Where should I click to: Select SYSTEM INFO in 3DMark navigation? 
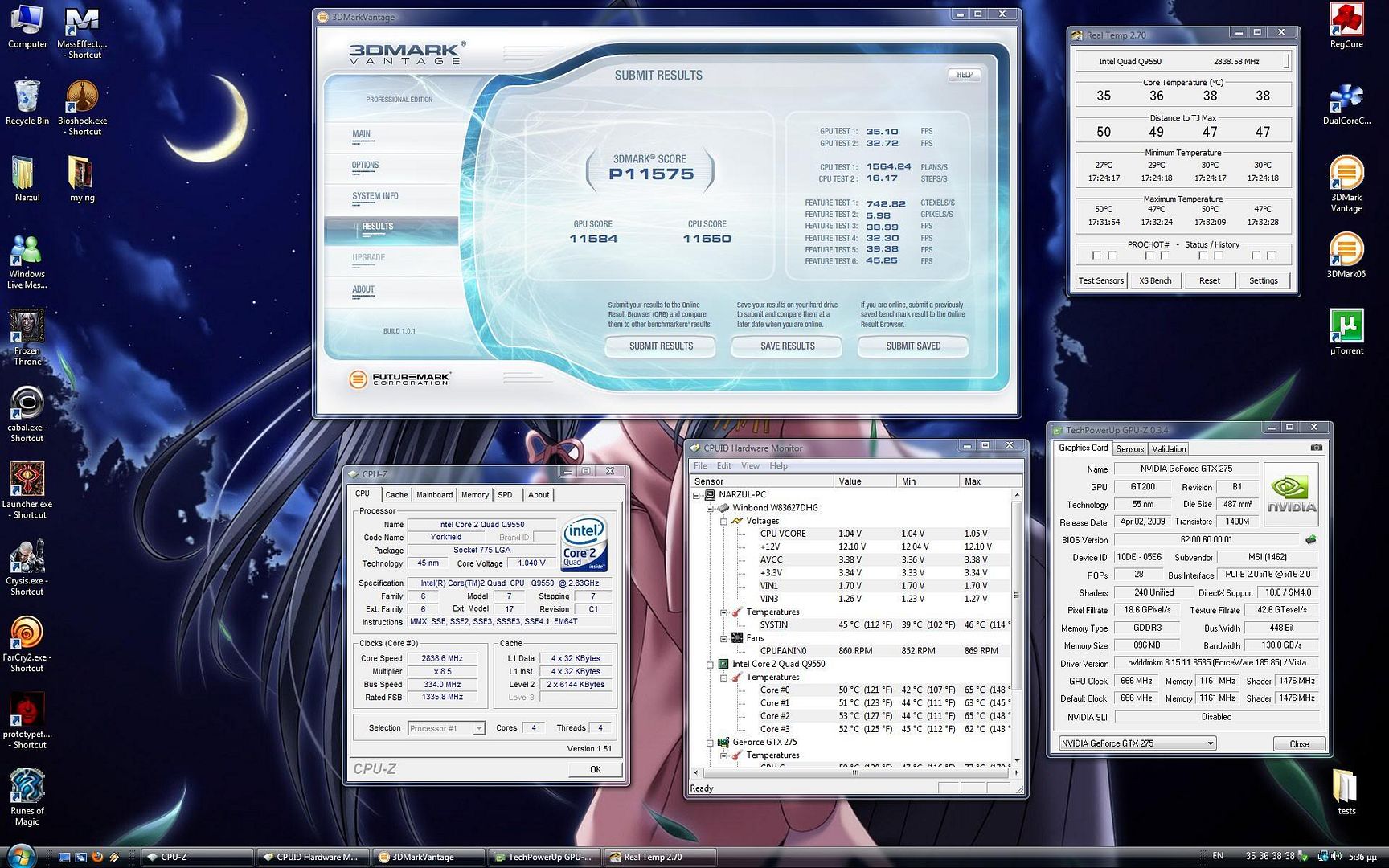click(375, 195)
